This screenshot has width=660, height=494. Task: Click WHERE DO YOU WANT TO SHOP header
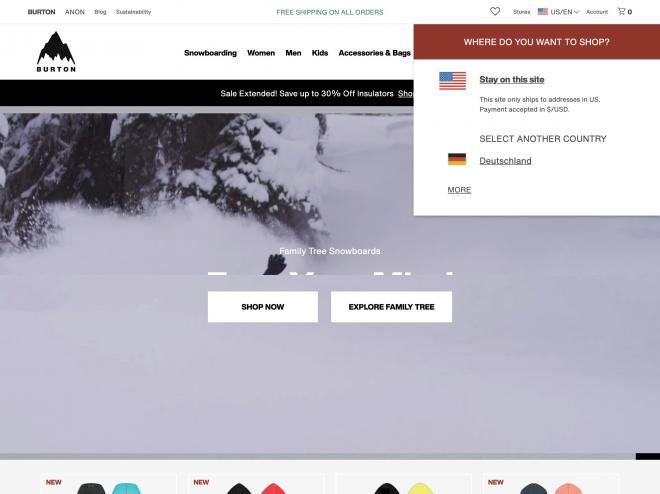tap(537, 42)
